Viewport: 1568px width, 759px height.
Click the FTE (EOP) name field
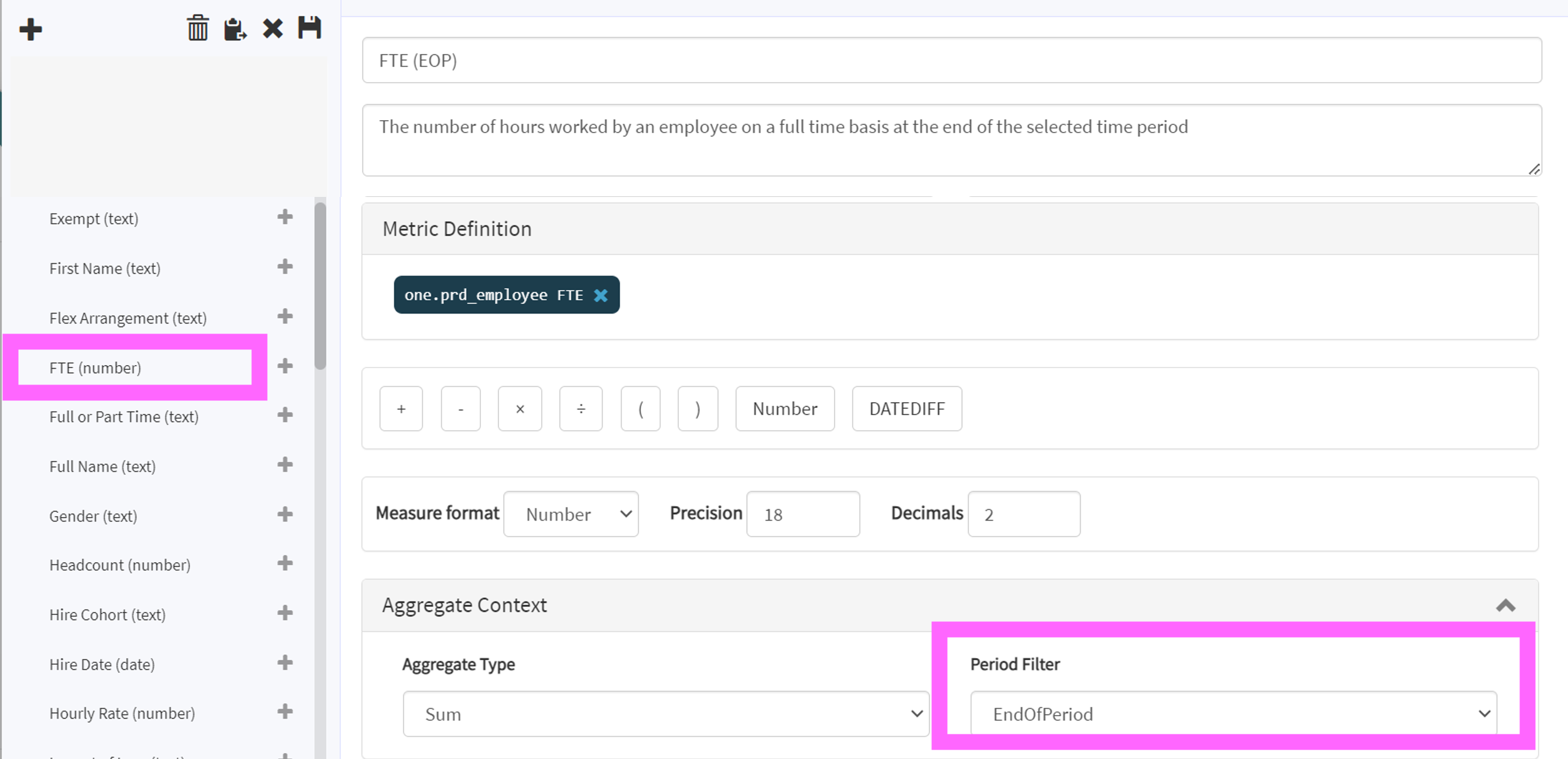pyautogui.click(x=951, y=60)
